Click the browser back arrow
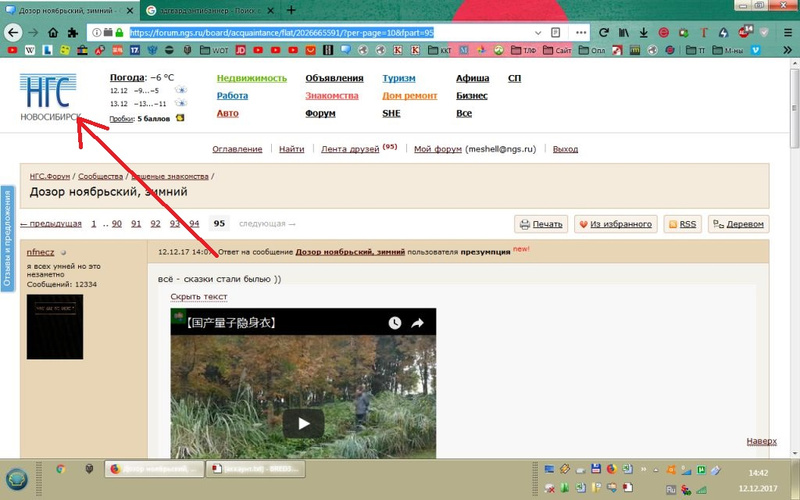This screenshot has height=500, width=800. pos(11,32)
